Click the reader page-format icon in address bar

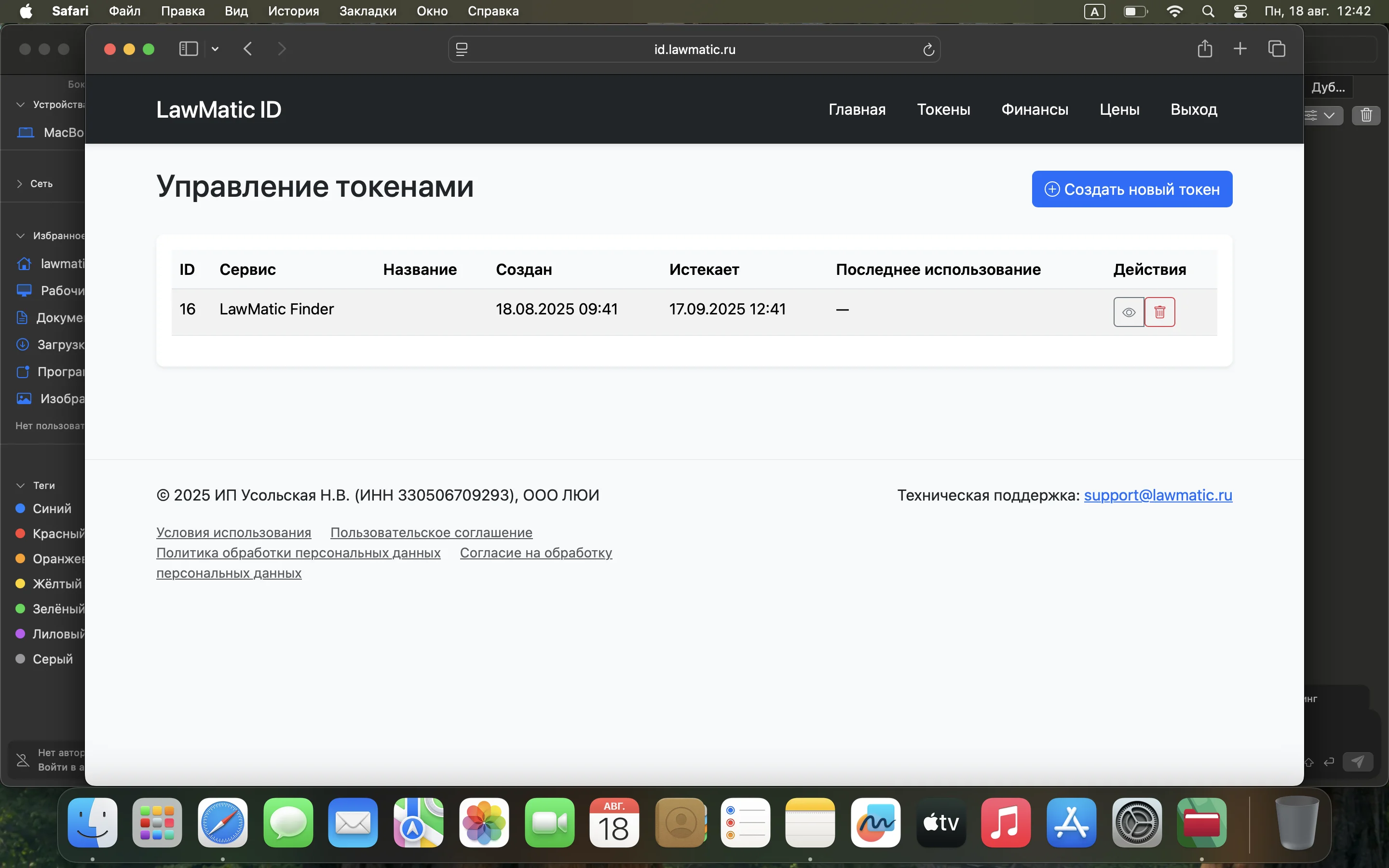pyautogui.click(x=462, y=49)
